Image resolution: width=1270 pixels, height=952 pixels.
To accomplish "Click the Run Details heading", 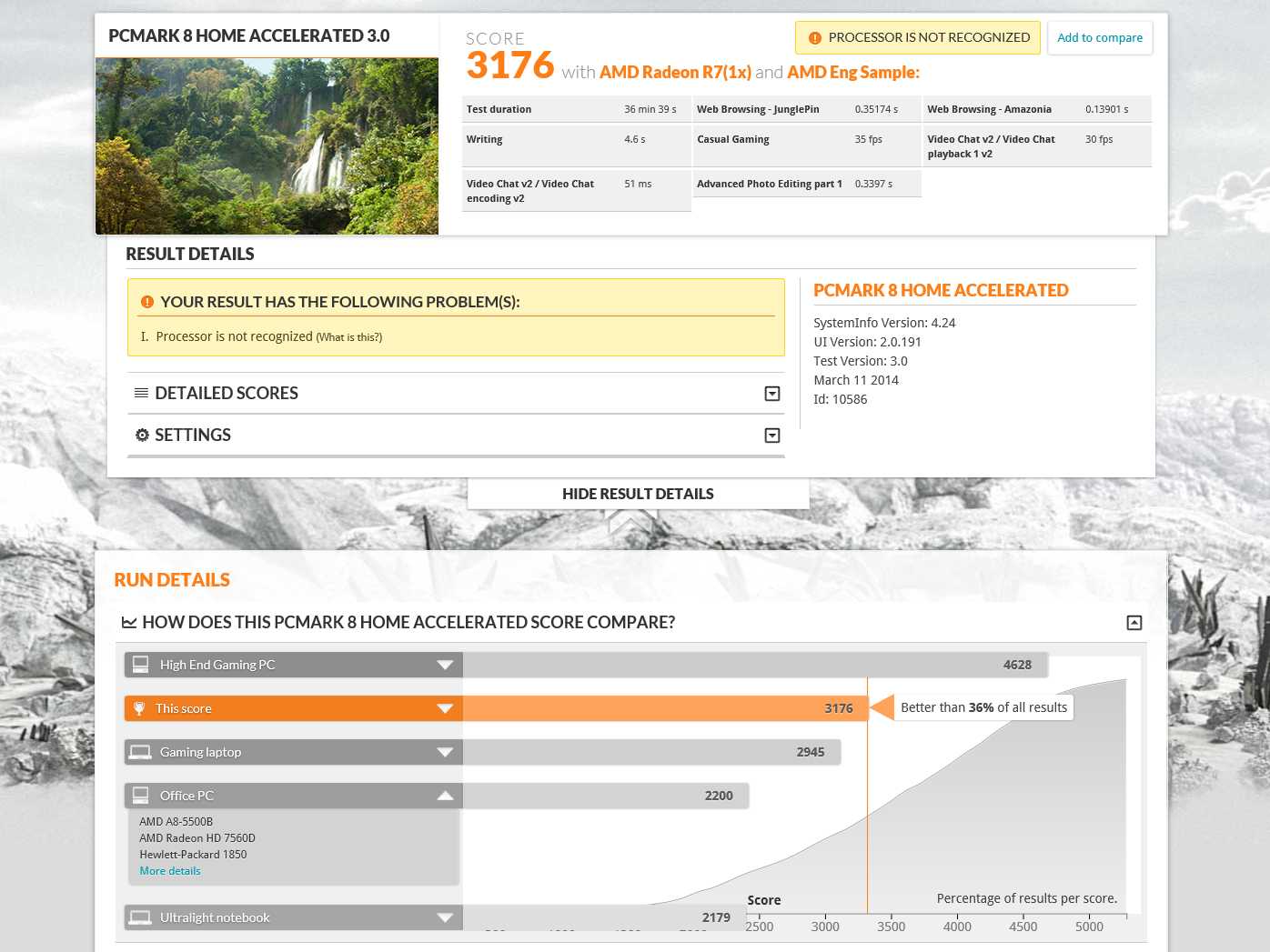I will point(172,580).
